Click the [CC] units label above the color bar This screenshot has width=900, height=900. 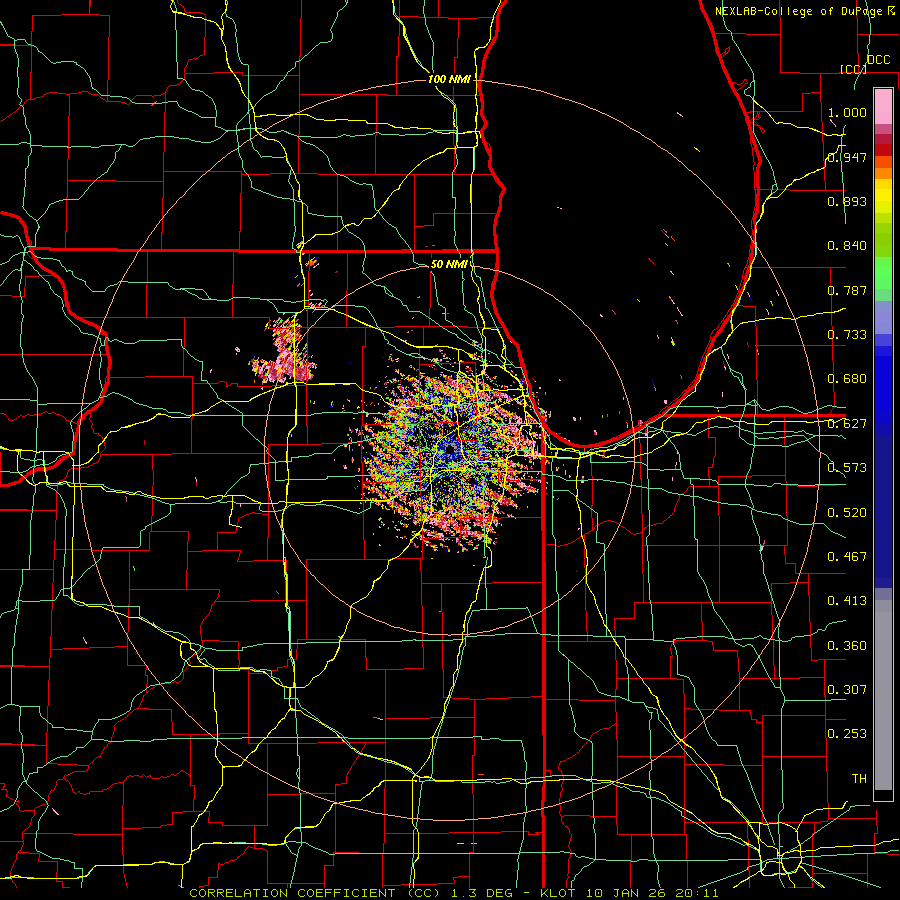coord(854,70)
